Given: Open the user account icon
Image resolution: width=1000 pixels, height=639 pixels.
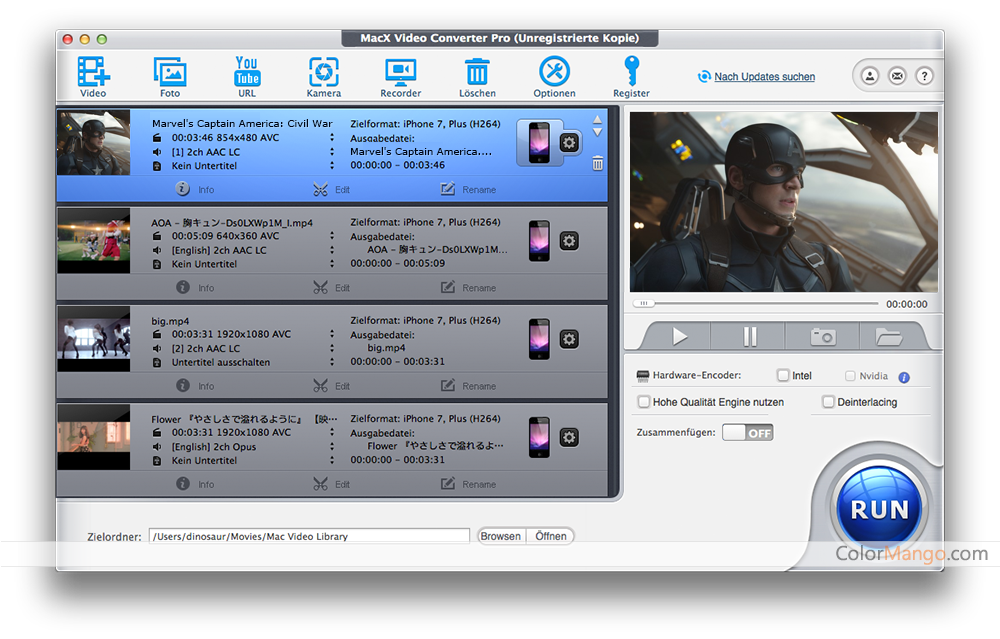Looking at the screenshot, I should coord(870,76).
